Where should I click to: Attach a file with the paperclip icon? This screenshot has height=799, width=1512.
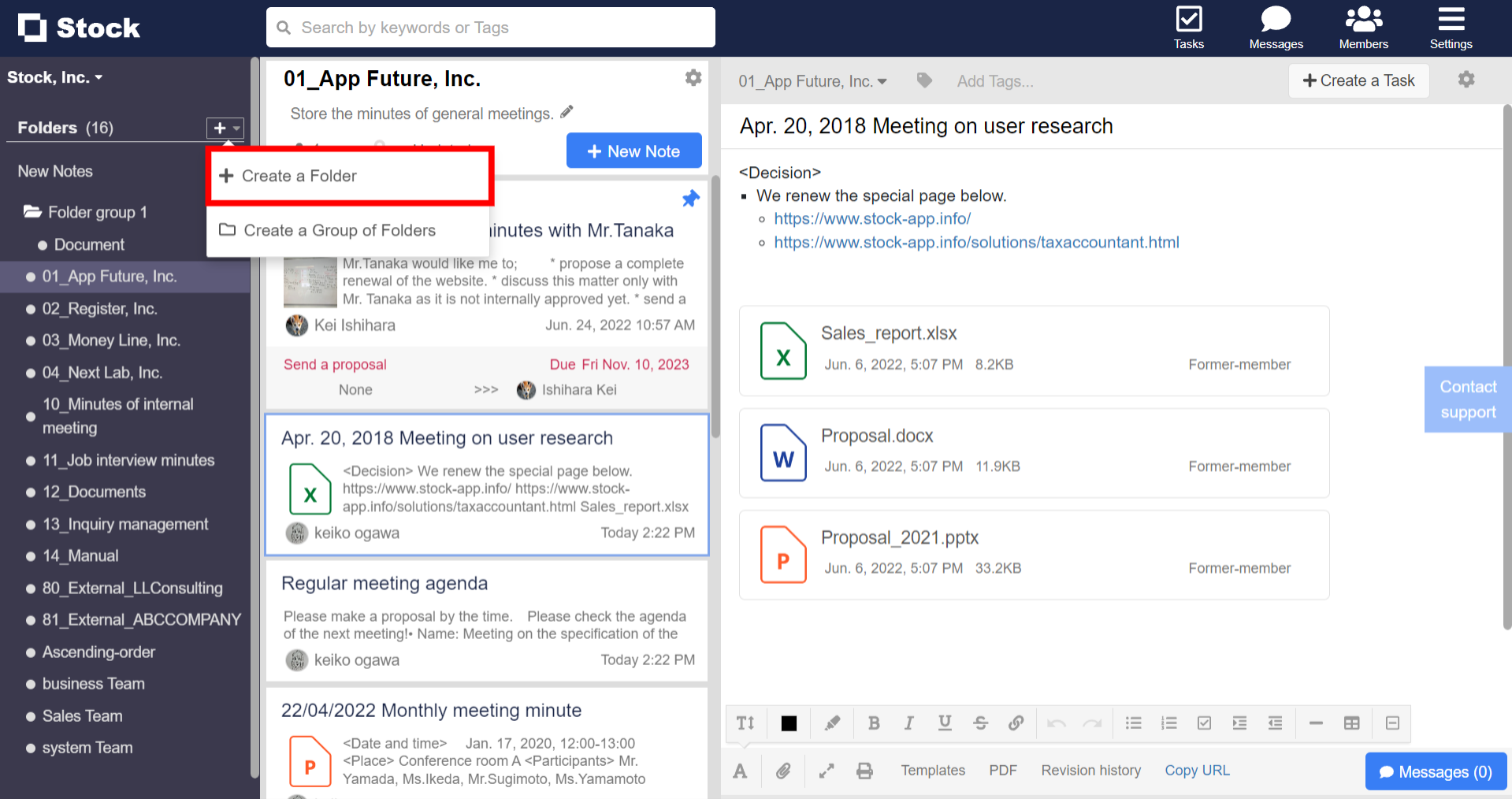(x=783, y=771)
